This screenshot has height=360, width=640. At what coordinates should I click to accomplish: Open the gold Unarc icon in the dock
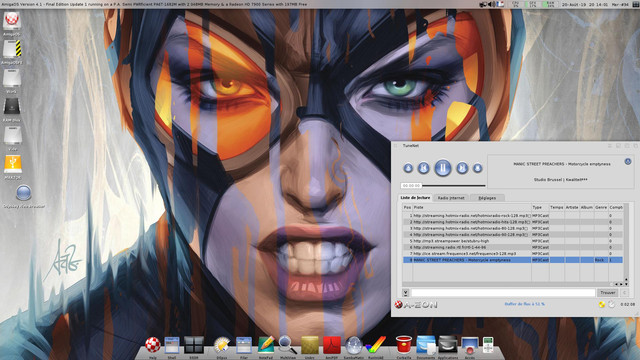pyautogui.click(x=310, y=345)
